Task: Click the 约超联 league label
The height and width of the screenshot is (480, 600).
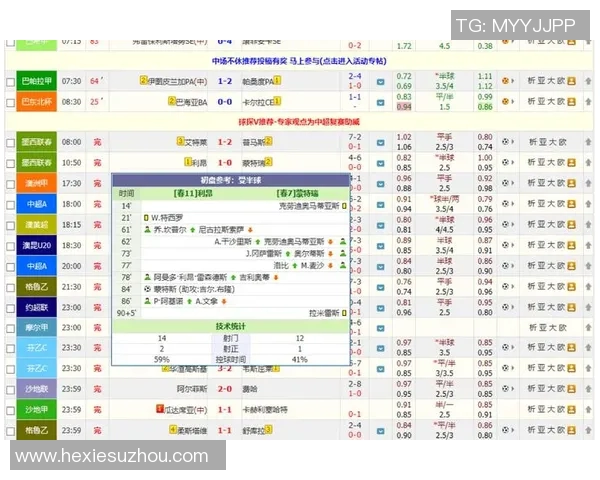Action: pos(36,307)
